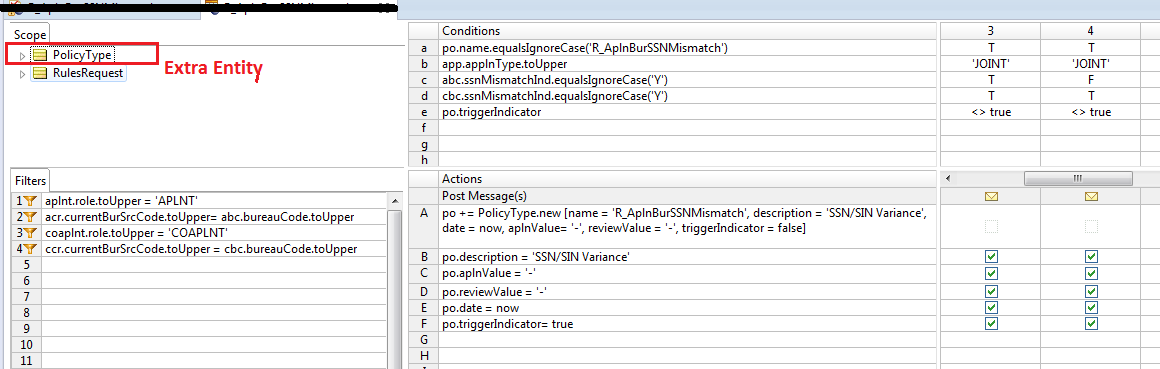Viewport: 1160px width, 369px height.
Task: Select action po.description = 'SSN/SIN Variance'
Action: pos(536,257)
